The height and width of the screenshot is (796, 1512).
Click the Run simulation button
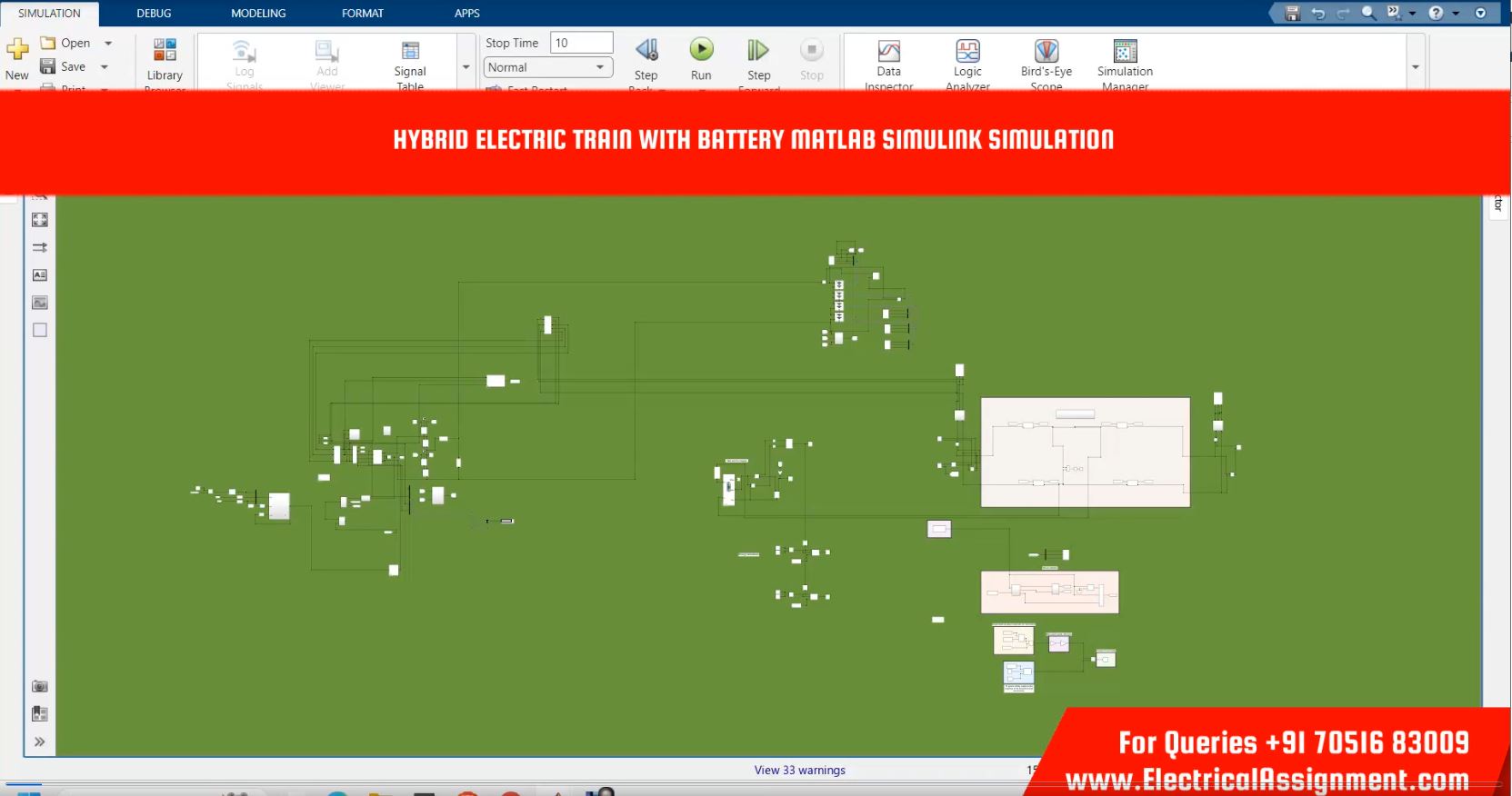click(x=701, y=51)
